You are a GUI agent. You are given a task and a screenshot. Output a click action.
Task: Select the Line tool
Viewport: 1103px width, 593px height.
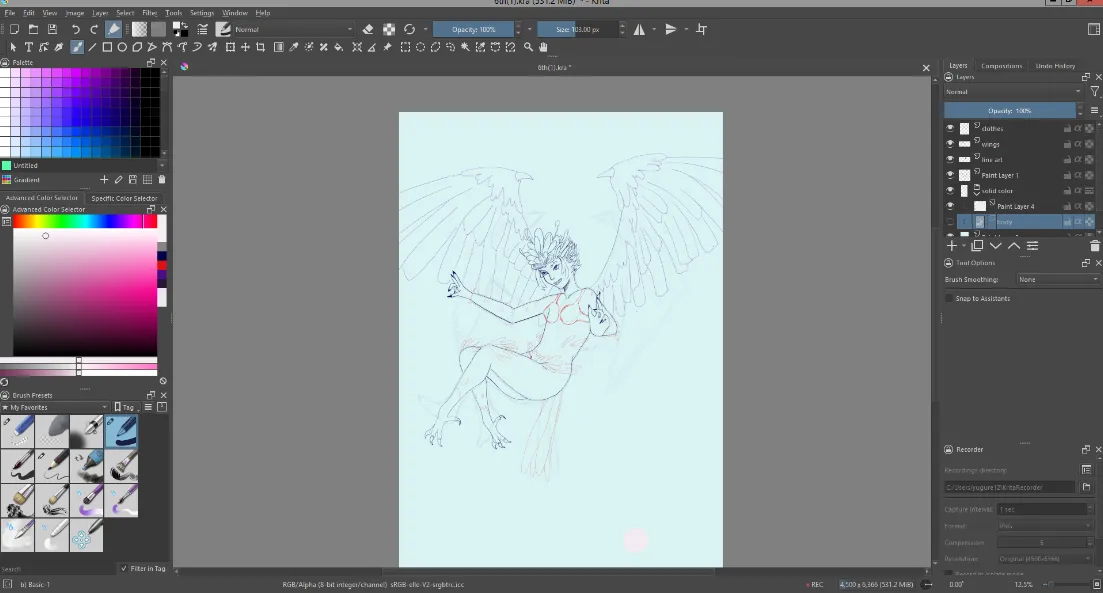click(x=92, y=47)
